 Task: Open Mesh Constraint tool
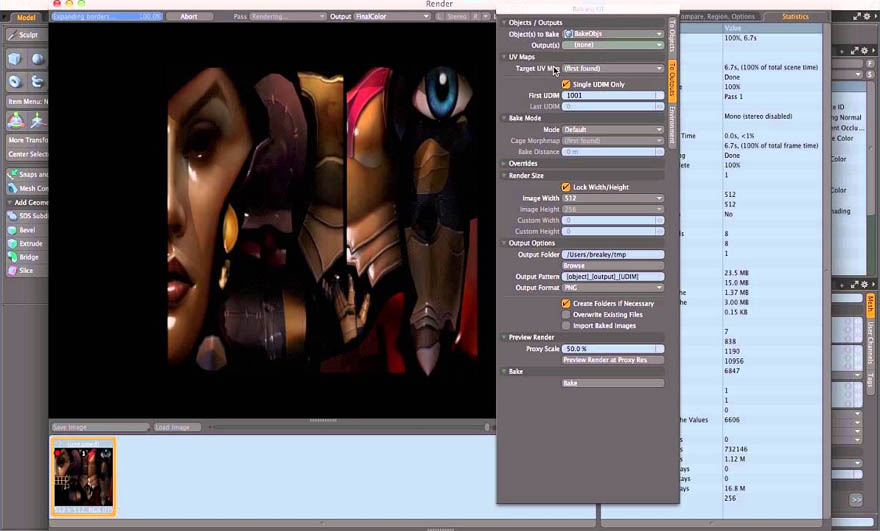[x=27, y=189]
